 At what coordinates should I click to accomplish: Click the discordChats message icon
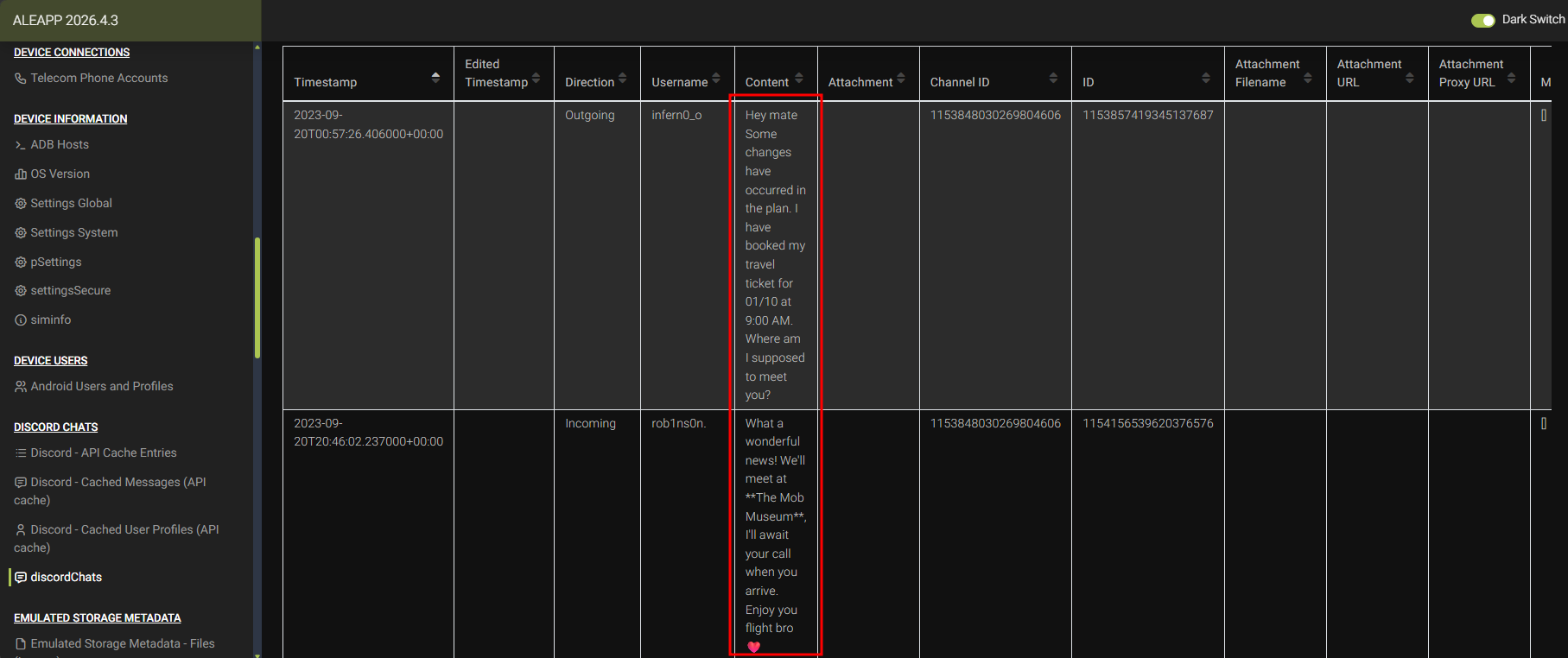21,578
